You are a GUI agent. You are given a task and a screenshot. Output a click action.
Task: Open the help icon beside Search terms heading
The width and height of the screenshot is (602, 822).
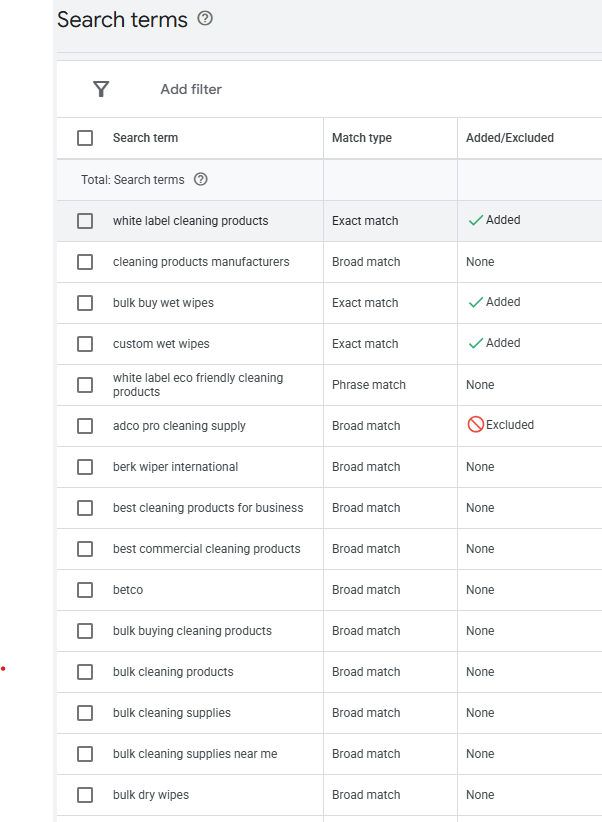pyautogui.click(x=205, y=19)
